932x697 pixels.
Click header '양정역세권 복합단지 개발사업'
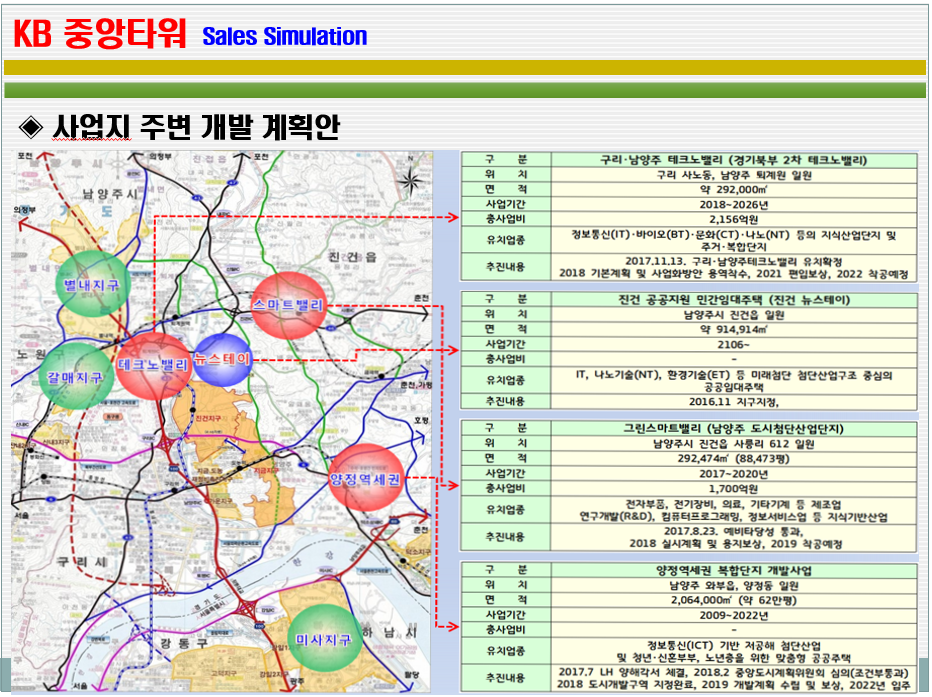click(733, 570)
